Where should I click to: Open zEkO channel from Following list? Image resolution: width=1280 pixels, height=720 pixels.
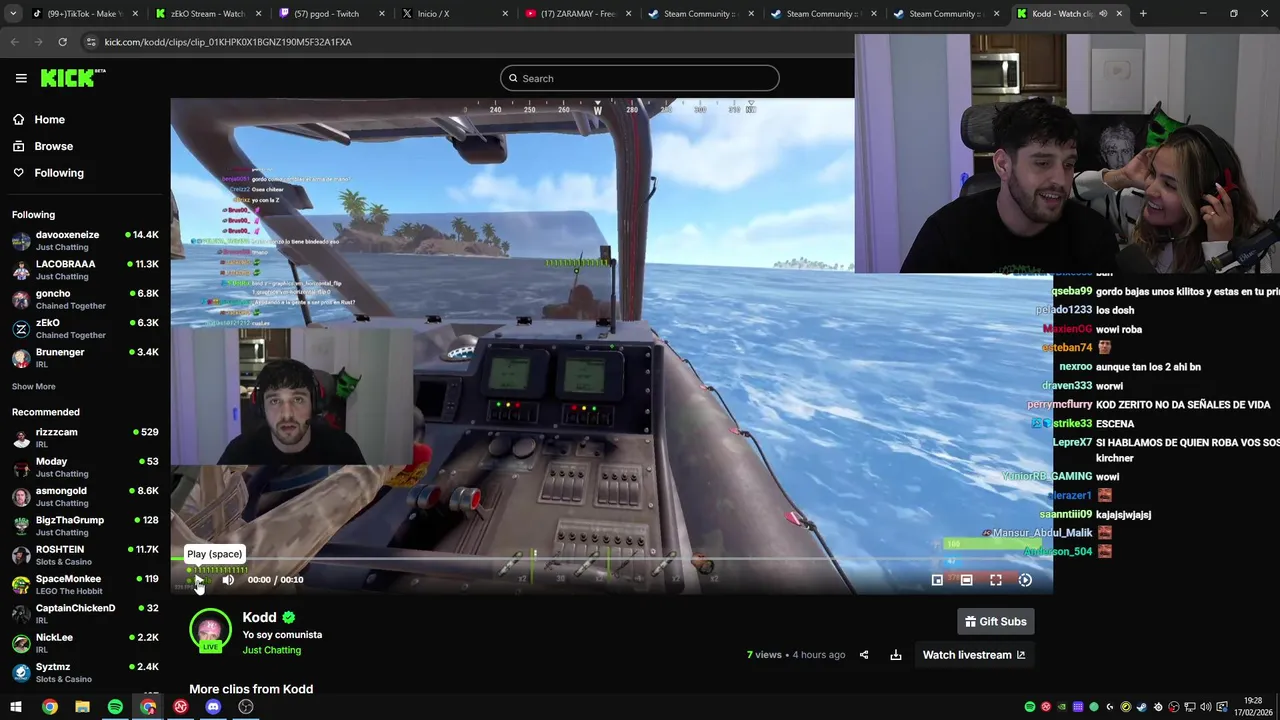tap(85, 328)
